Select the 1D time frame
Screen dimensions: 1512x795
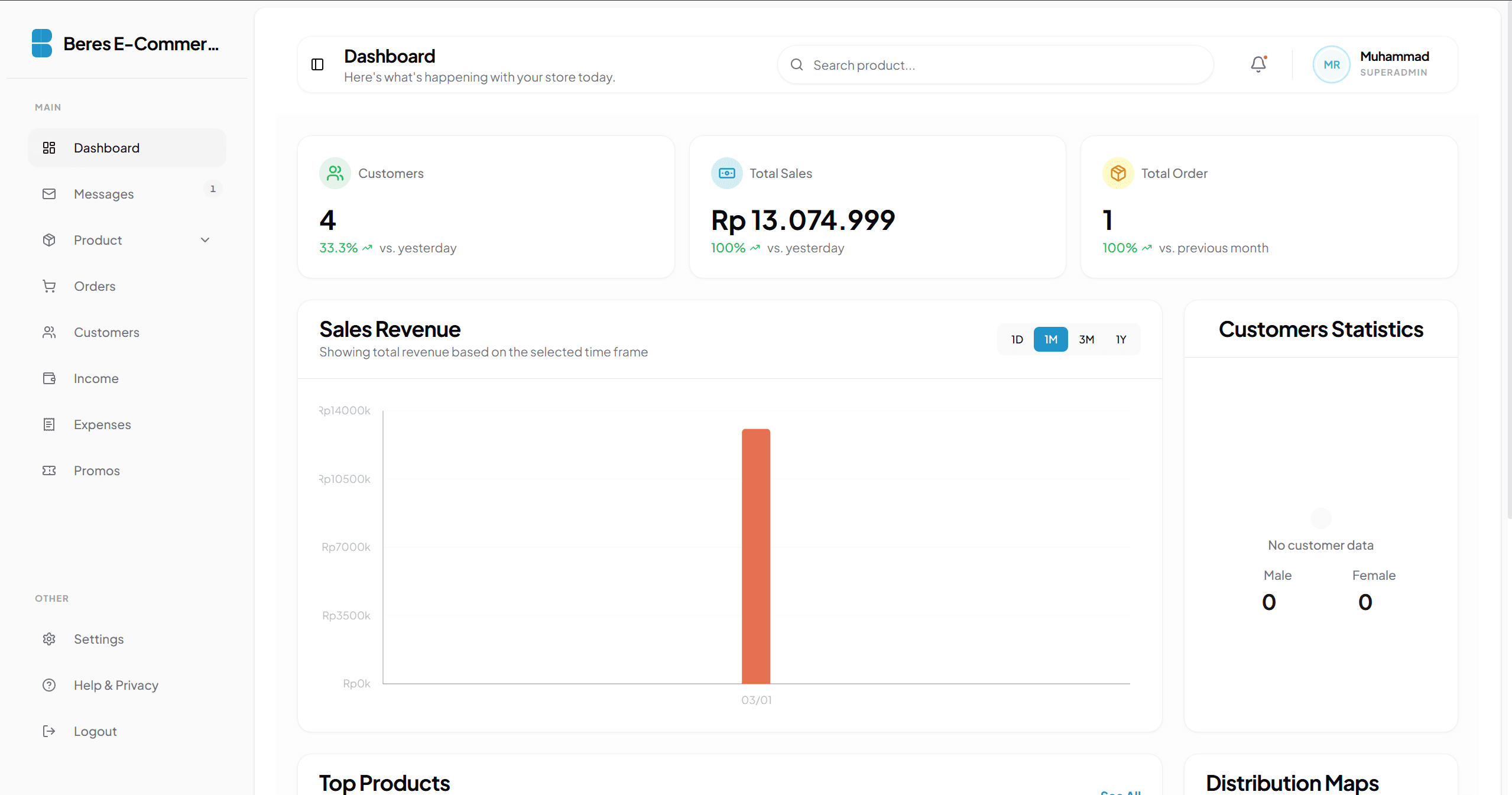click(x=1017, y=339)
